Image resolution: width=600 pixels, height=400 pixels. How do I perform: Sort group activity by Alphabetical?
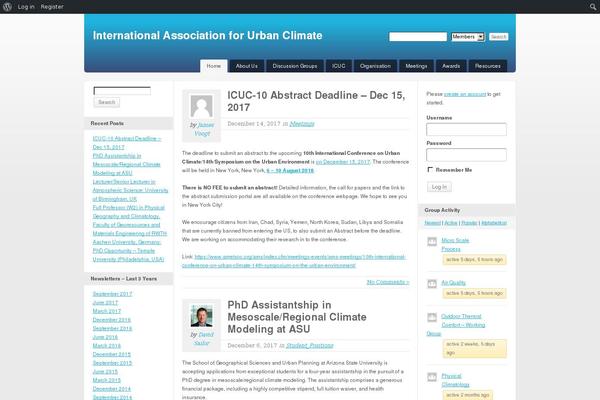click(x=494, y=223)
